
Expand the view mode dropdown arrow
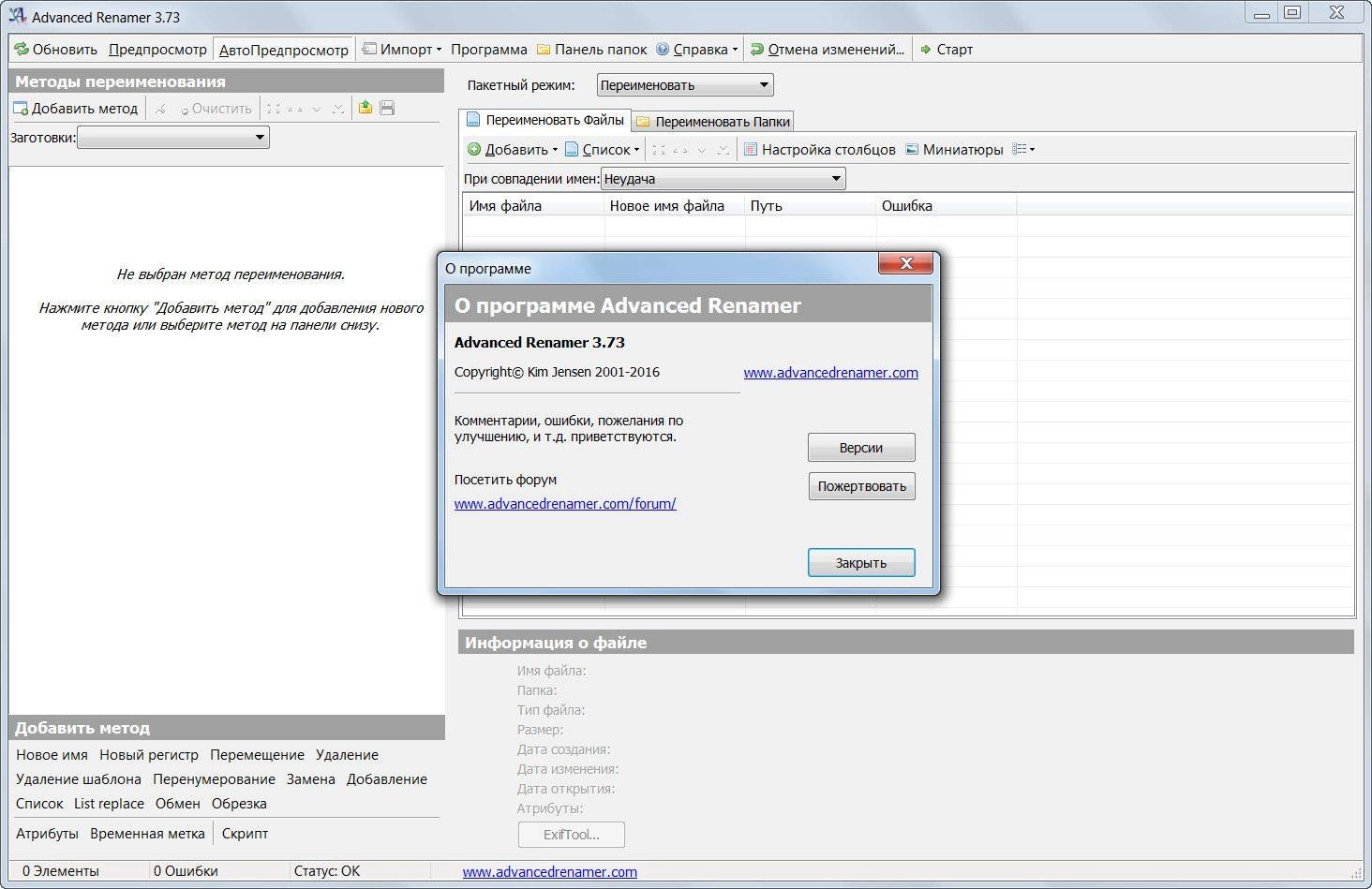1032,150
